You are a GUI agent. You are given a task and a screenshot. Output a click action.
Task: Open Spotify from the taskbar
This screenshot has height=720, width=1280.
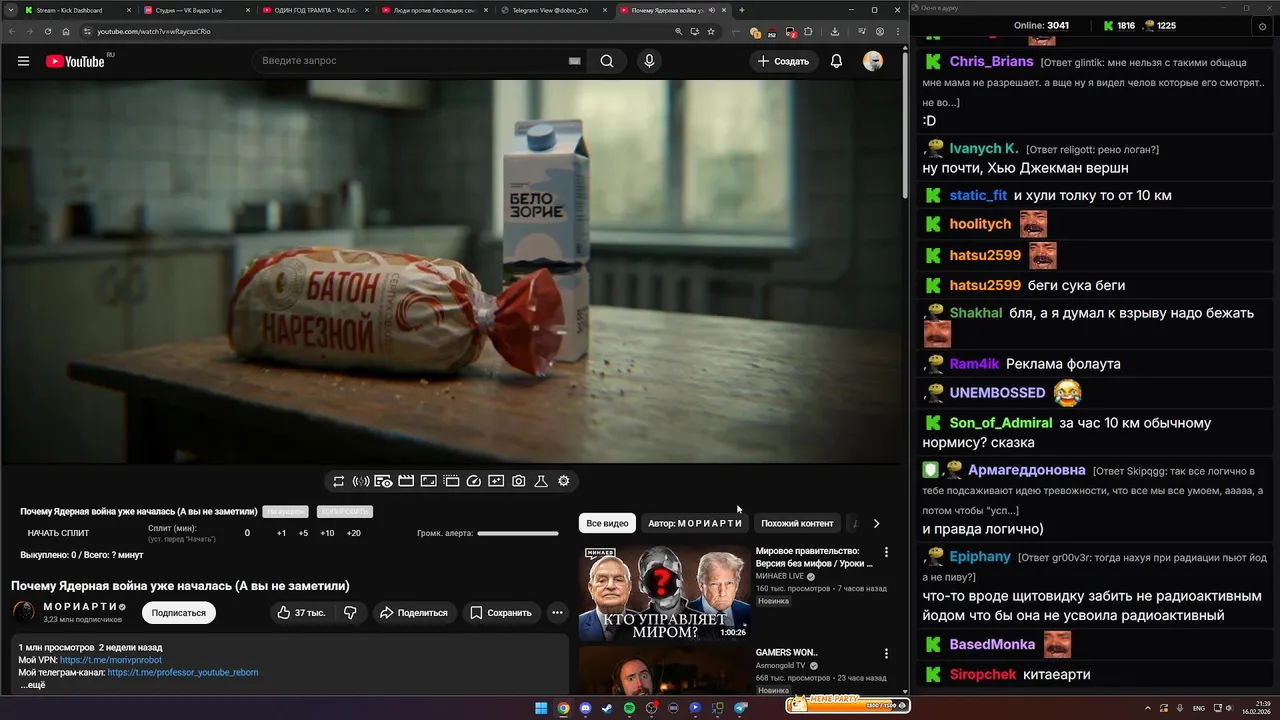click(629, 708)
